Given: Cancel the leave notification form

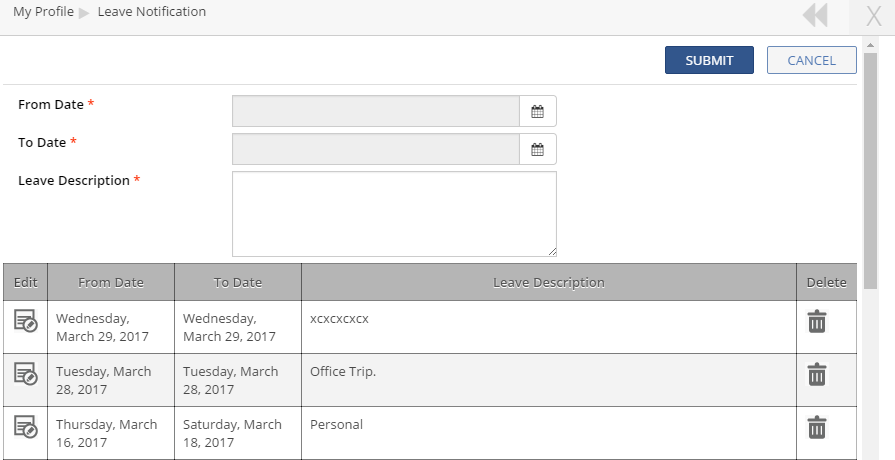Looking at the screenshot, I should pyautogui.click(x=811, y=60).
